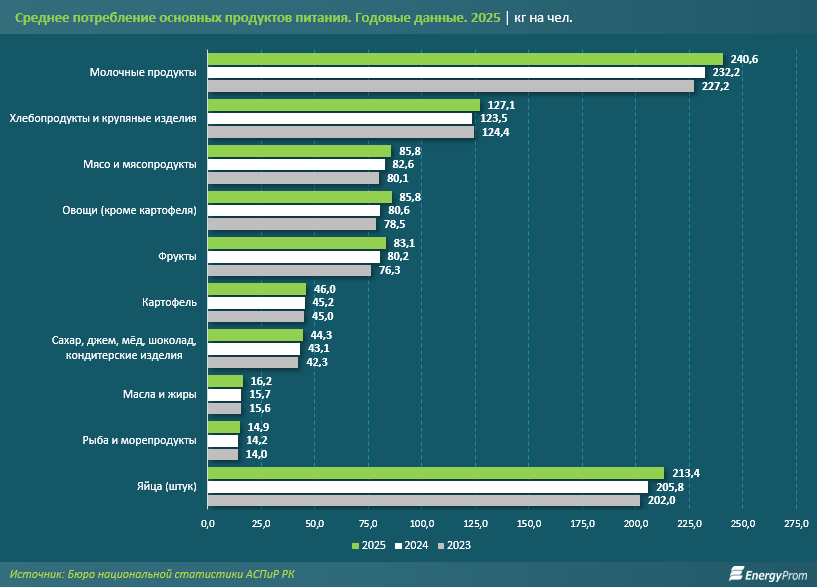Click the green 2025 bar for Фрукты

coord(296,243)
